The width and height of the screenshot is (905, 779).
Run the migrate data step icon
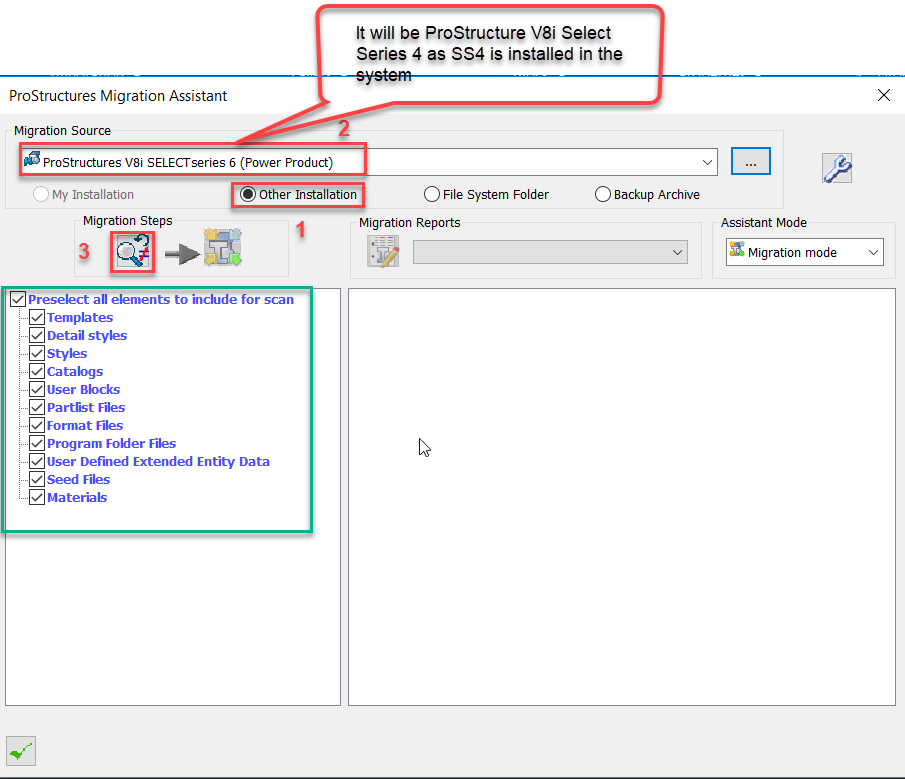point(223,248)
